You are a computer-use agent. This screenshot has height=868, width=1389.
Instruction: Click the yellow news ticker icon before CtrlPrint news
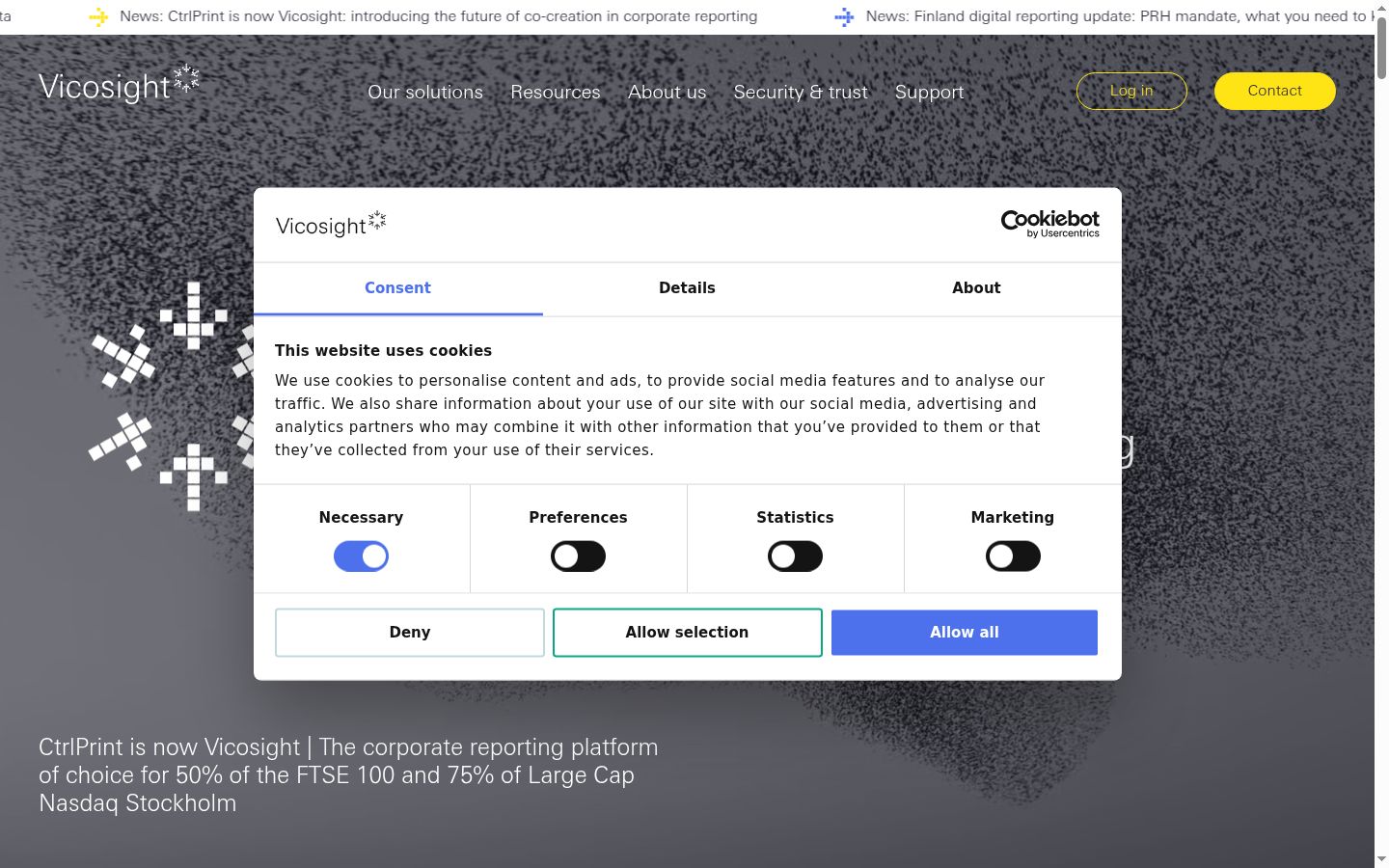(98, 16)
